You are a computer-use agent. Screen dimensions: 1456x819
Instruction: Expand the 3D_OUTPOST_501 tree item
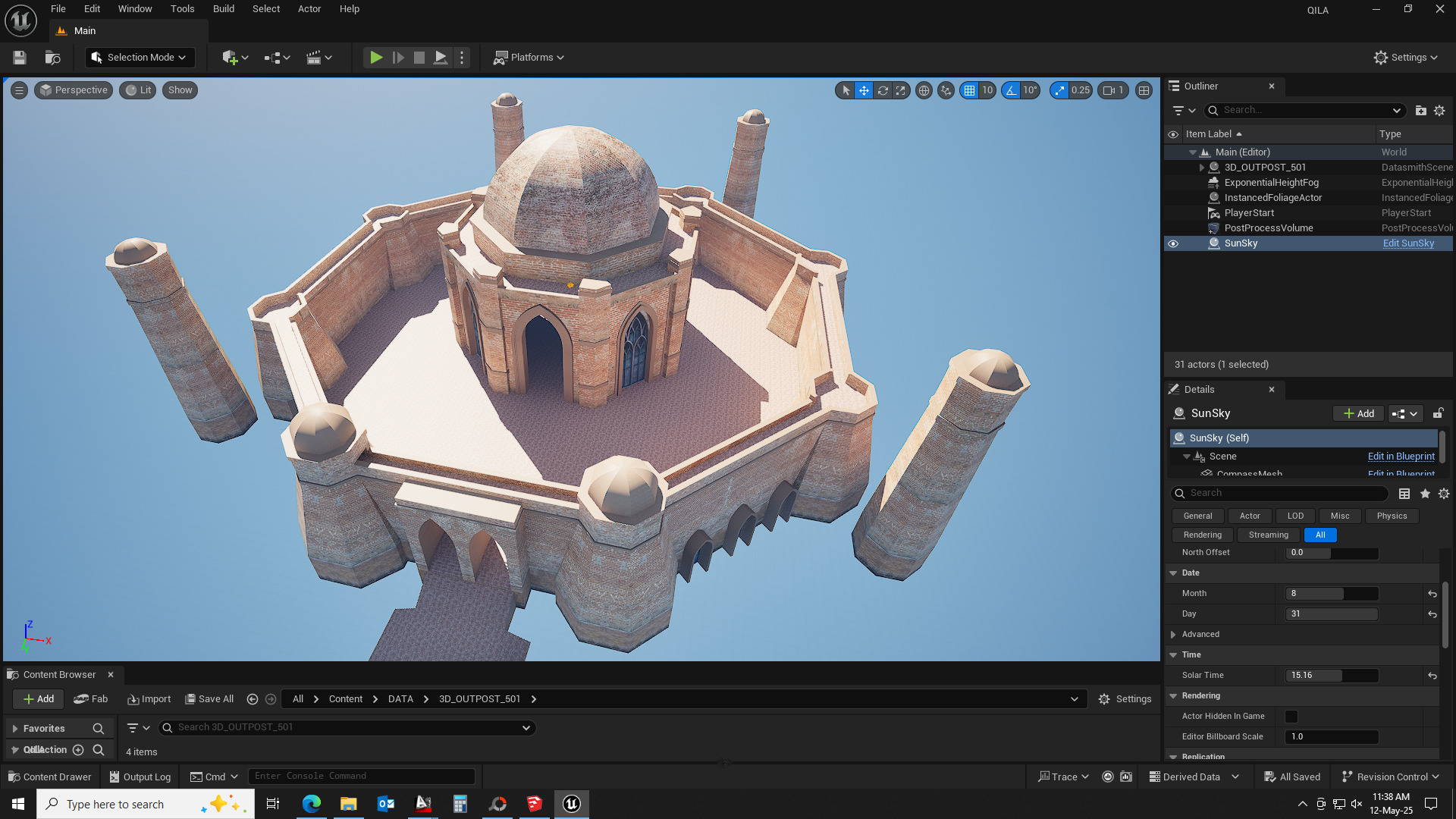tap(1201, 168)
